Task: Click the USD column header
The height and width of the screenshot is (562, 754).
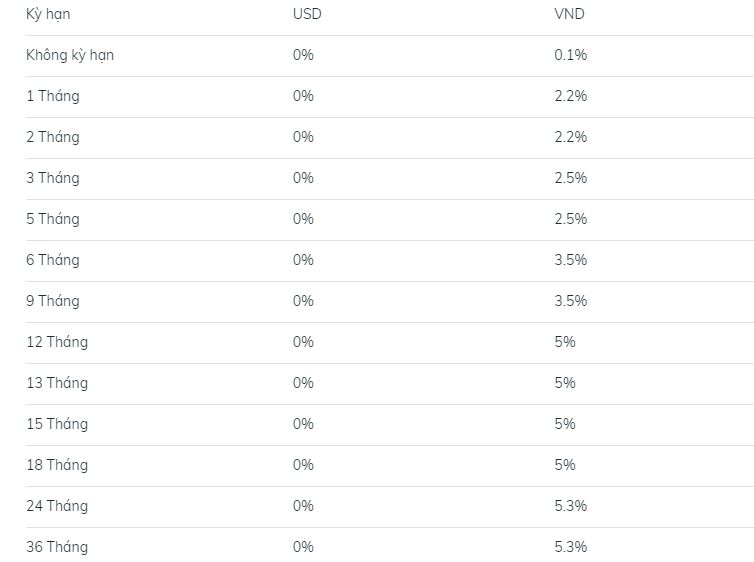Action: (307, 14)
